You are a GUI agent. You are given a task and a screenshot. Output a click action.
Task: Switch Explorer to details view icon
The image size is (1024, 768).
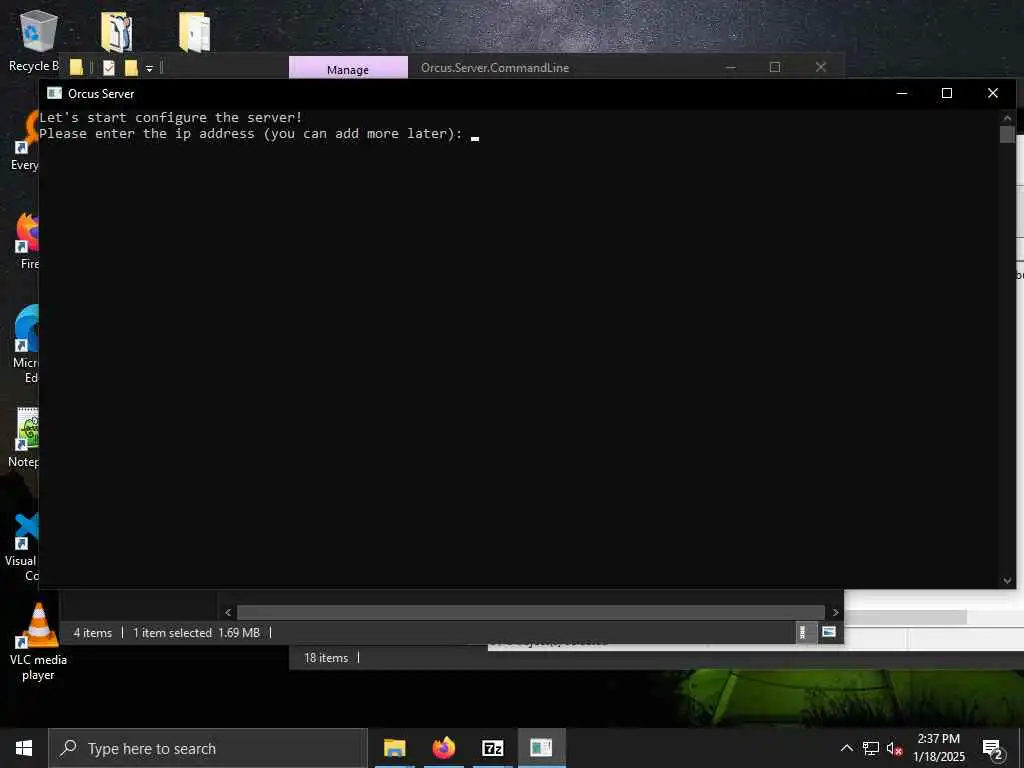804,632
